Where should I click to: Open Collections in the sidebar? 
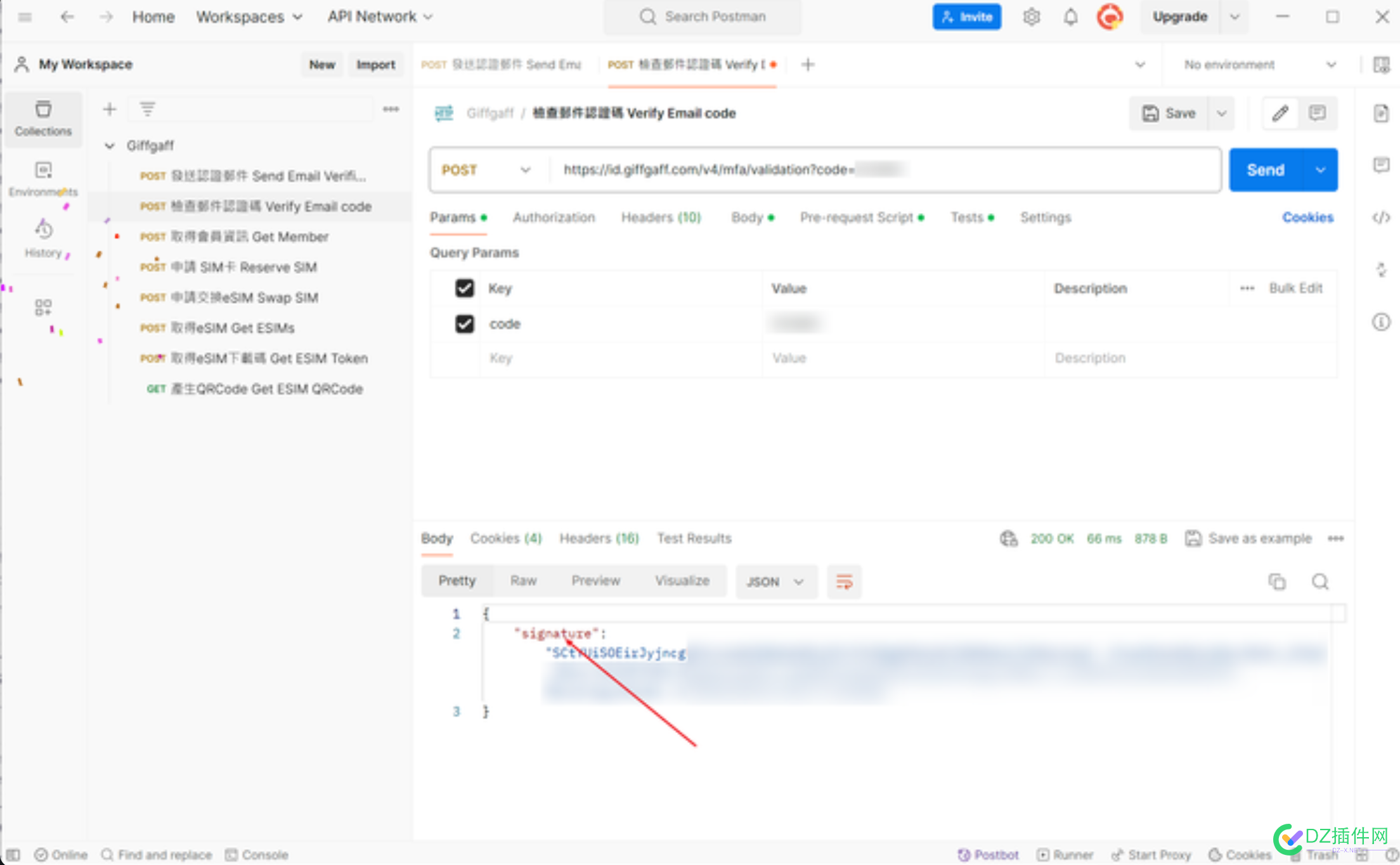click(x=43, y=119)
